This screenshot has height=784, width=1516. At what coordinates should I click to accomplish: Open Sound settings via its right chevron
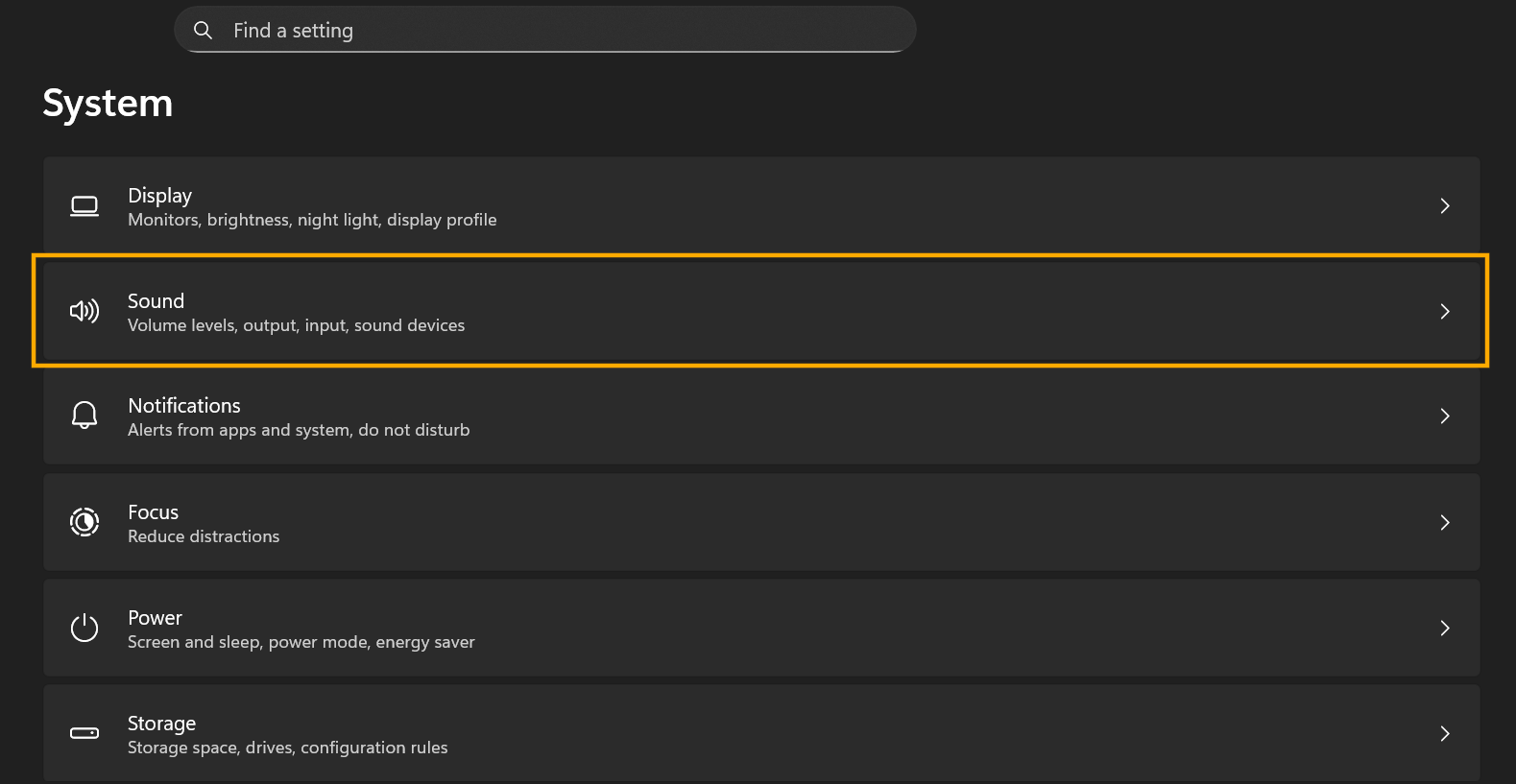pos(1445,311)
